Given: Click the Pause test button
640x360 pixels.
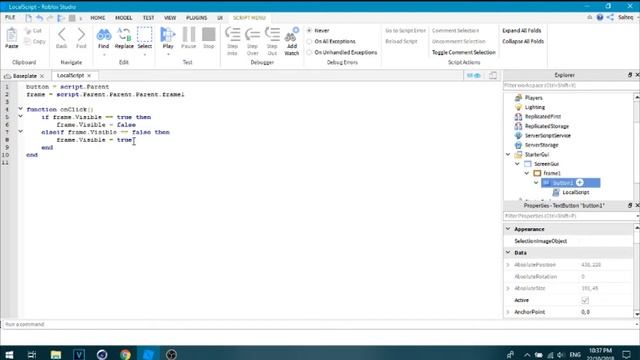Looking at the screenshot, I should (189, 35).
